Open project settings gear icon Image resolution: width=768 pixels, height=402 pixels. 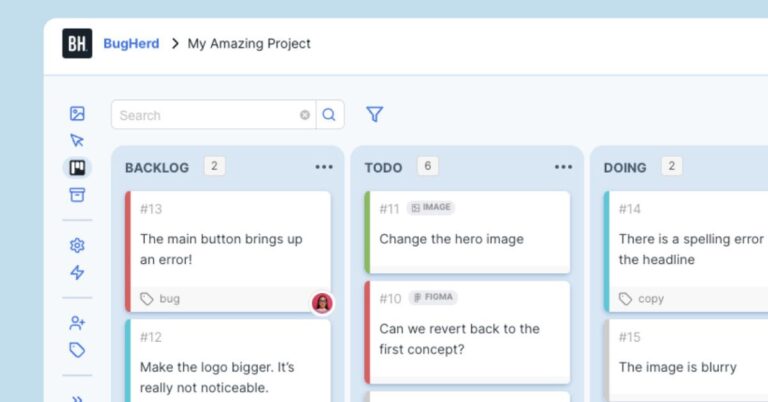(x=77, y=245)
